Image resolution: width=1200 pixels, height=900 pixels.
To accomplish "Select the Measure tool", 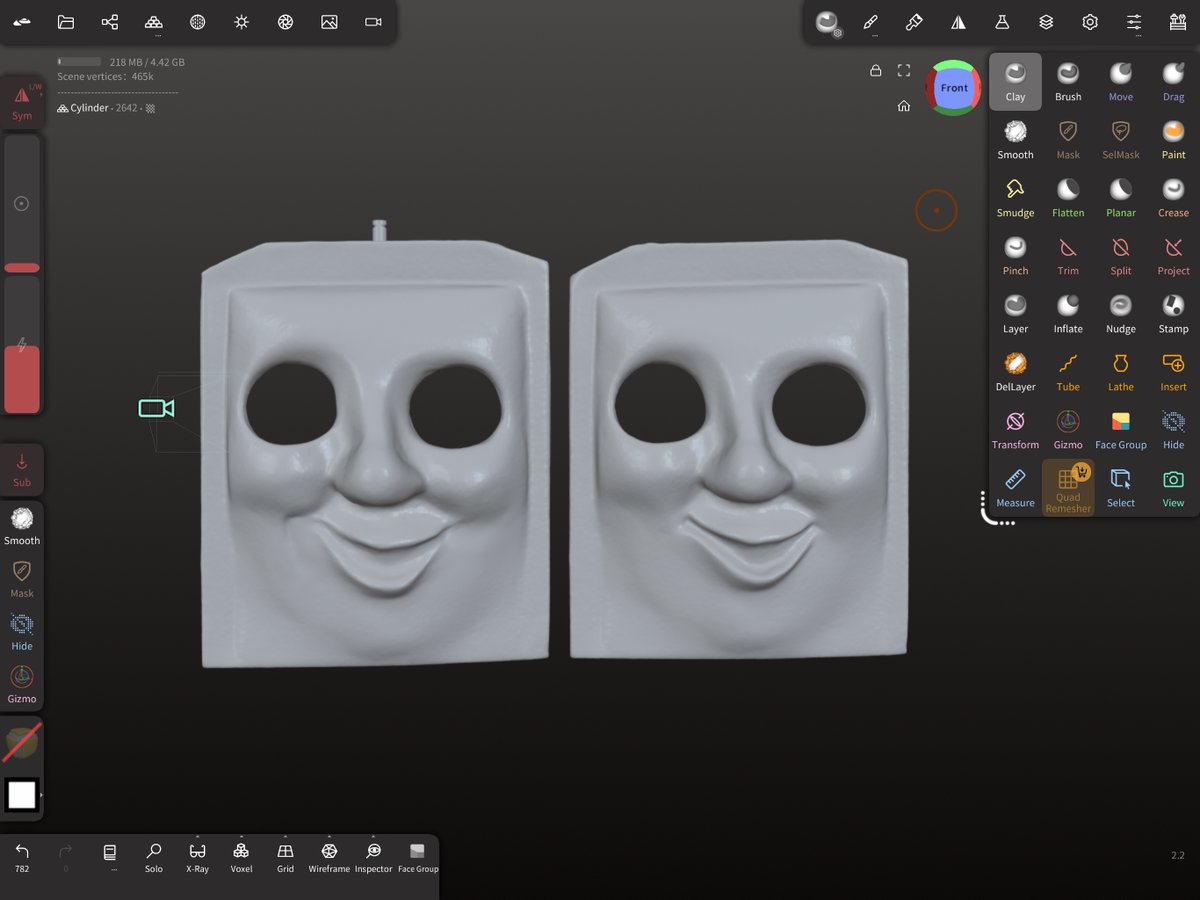I will click(x=1015, y=487).
